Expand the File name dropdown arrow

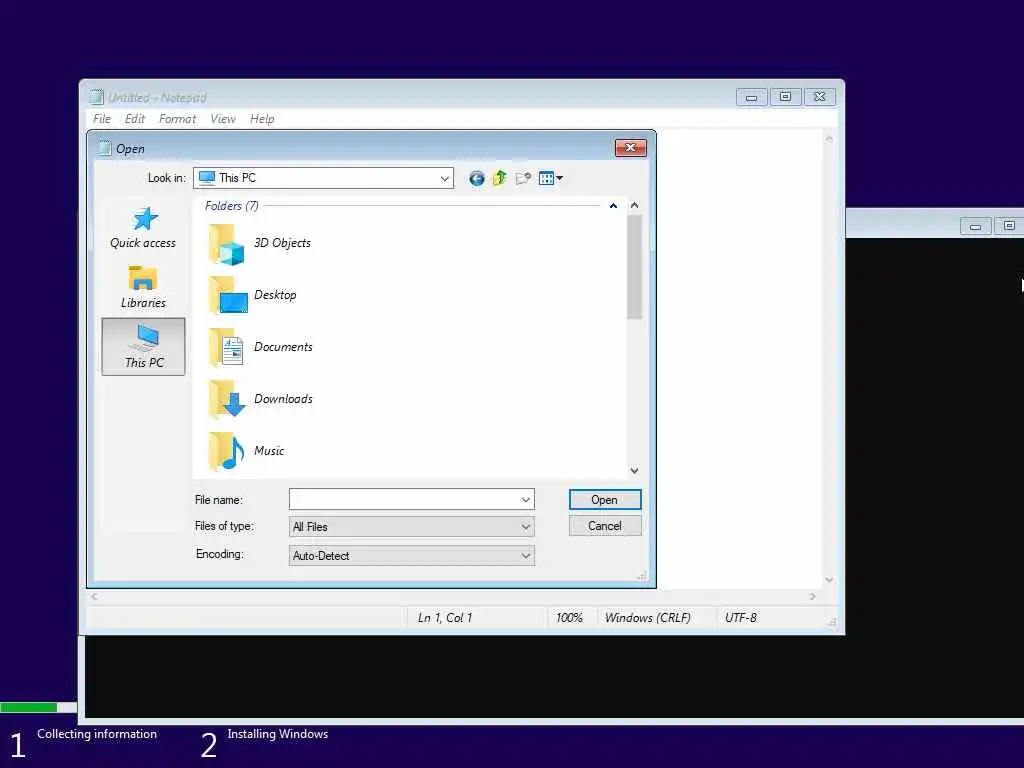pyautogui.click(x=526, y=500)
